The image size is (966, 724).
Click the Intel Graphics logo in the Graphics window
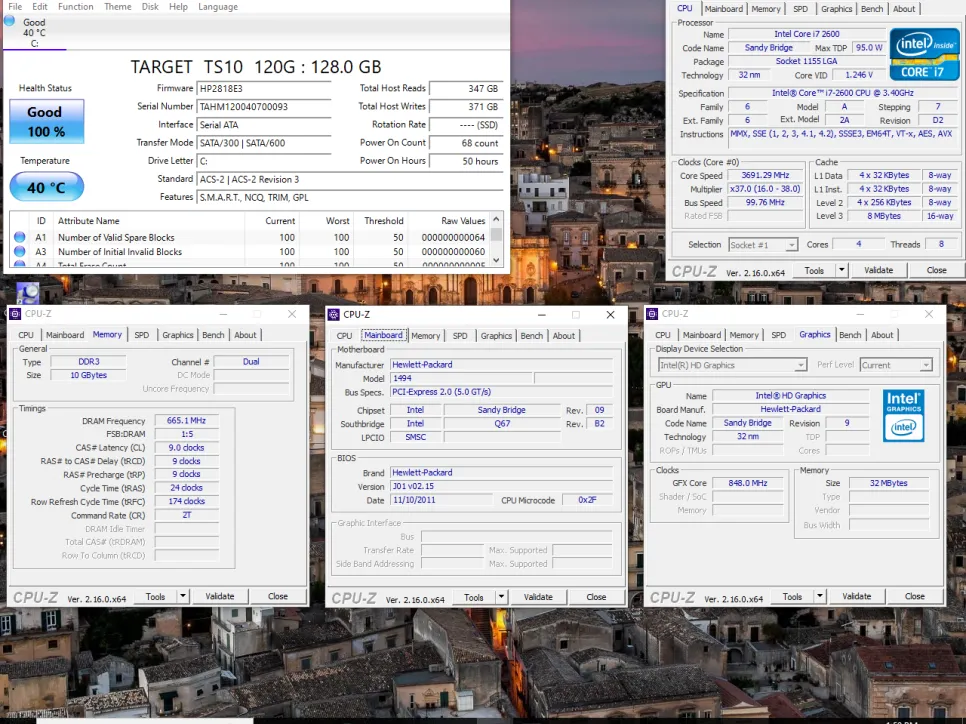pos(904,415)
